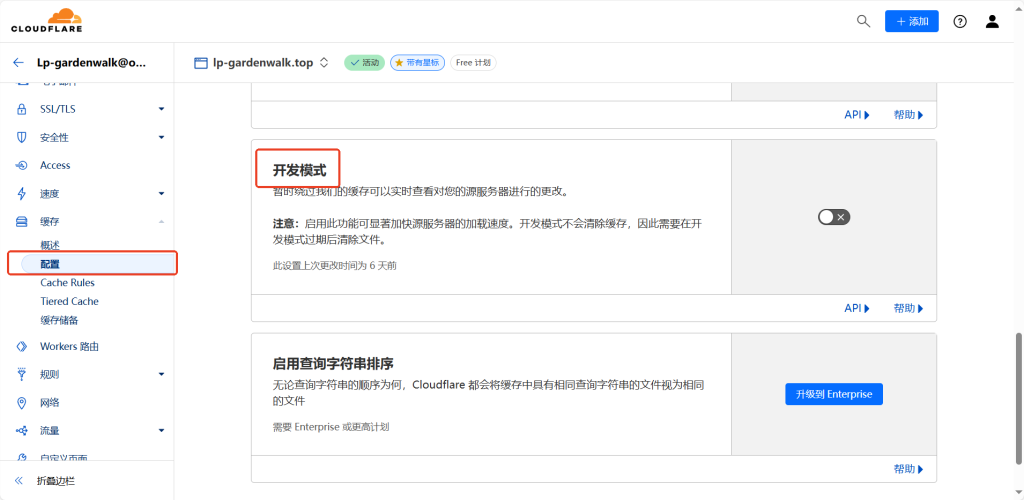Screen dimensions: 1024x500
Task: Click the SSL/TLS lock icon
Action: 22,109
